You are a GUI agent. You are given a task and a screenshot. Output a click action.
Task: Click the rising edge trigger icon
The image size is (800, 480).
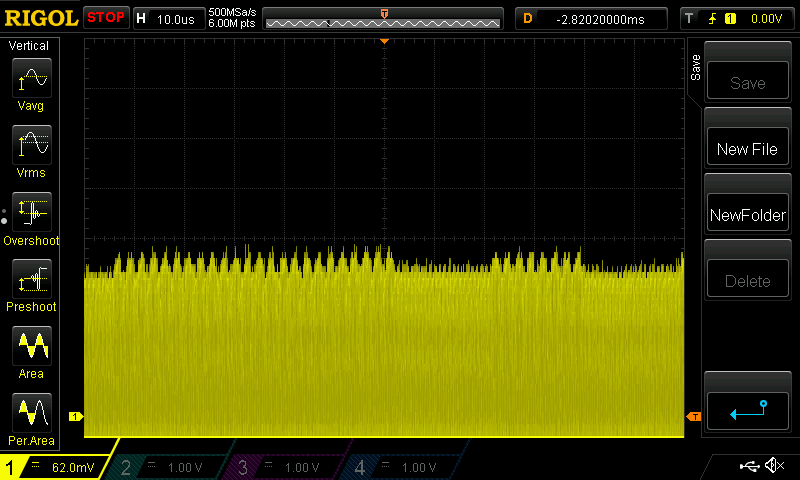(712, 19)
